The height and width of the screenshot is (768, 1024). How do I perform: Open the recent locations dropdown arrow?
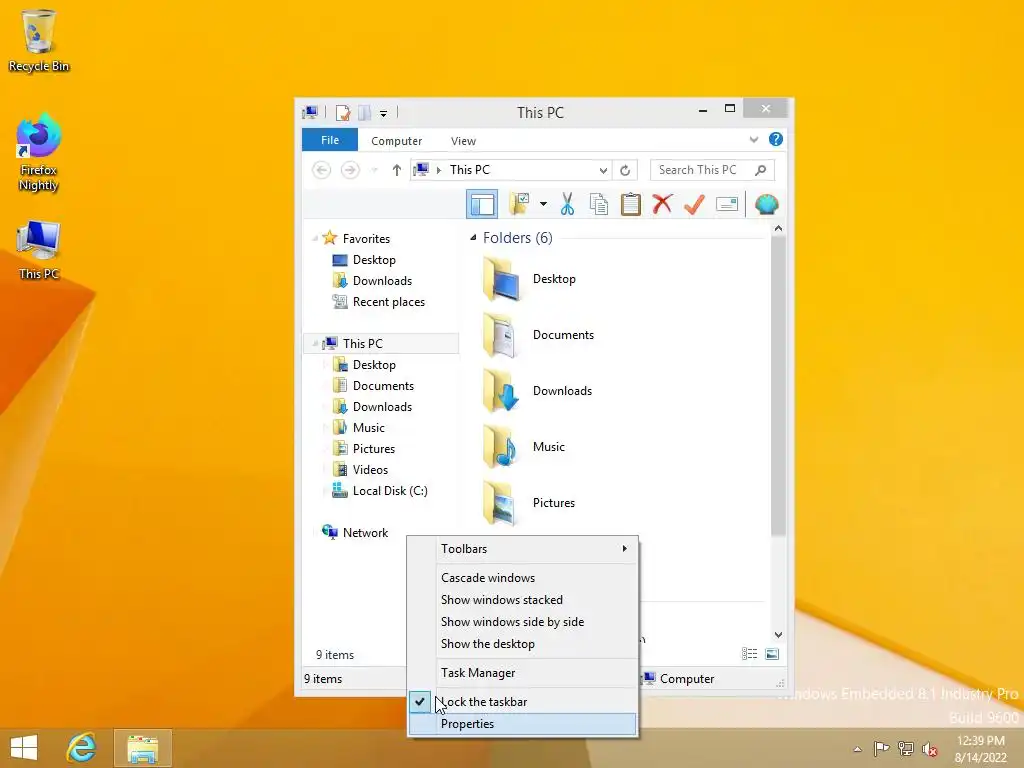tap(374, 170)
